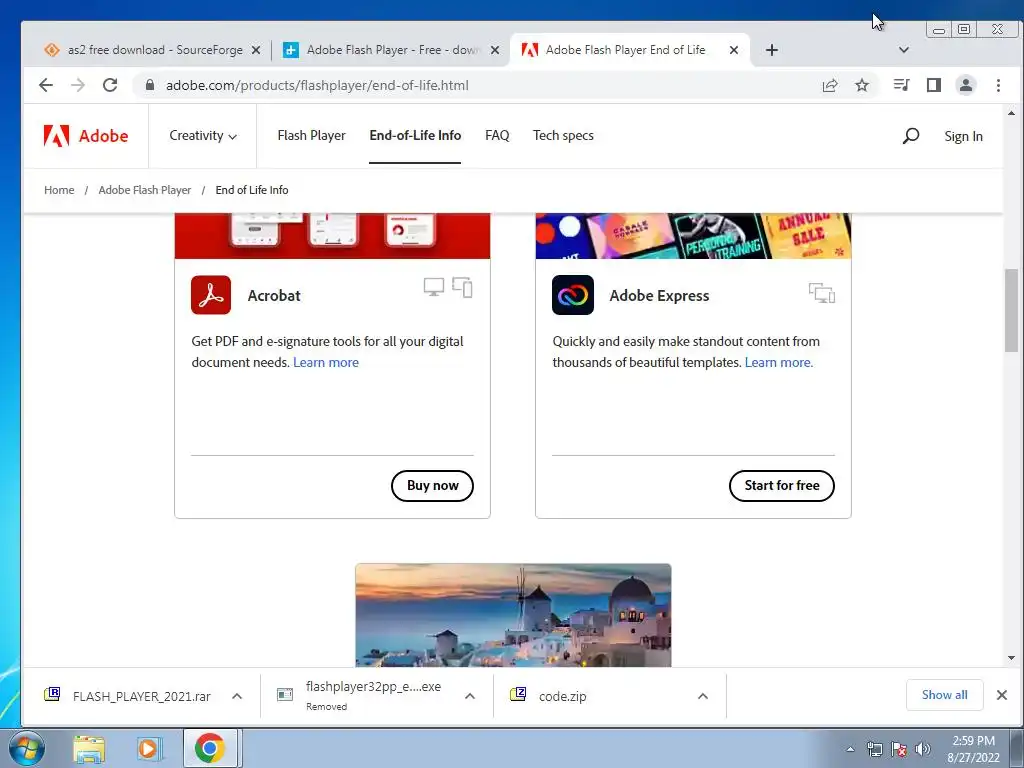The height and width of the screenshot is (768, 1024).
Task: Open Chrome three-dot menu
Action: 998,85
